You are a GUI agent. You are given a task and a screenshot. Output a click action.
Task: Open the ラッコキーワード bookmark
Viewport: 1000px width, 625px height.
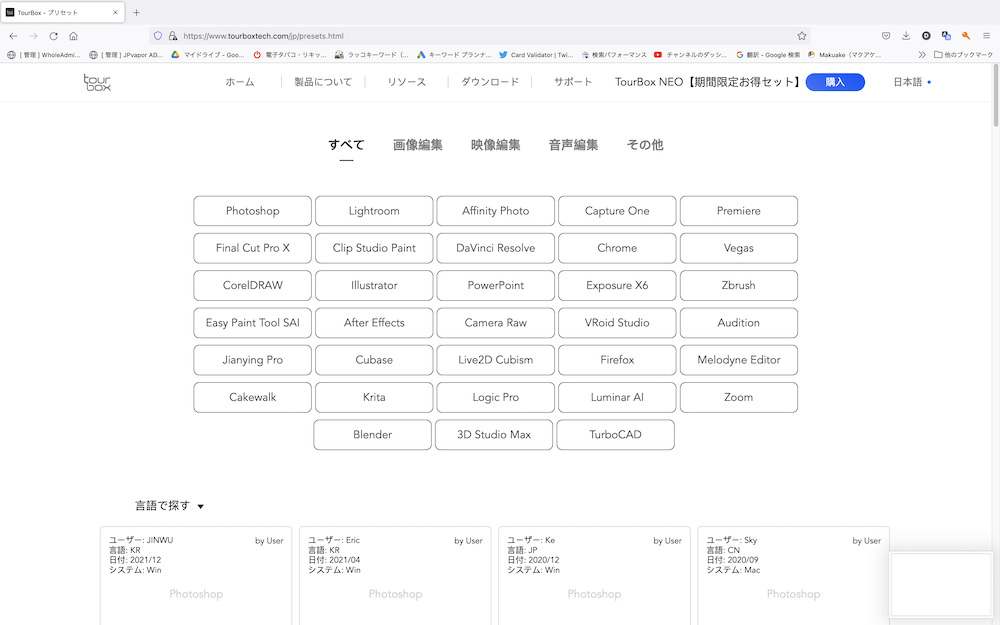(x=371, y=55)
